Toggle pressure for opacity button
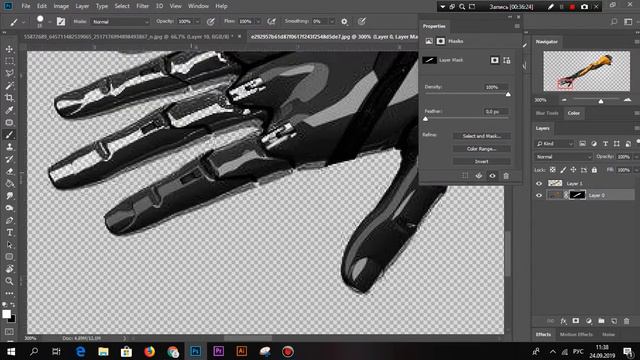The height and width of the screenshot is (360, 640). click(211, 22)
